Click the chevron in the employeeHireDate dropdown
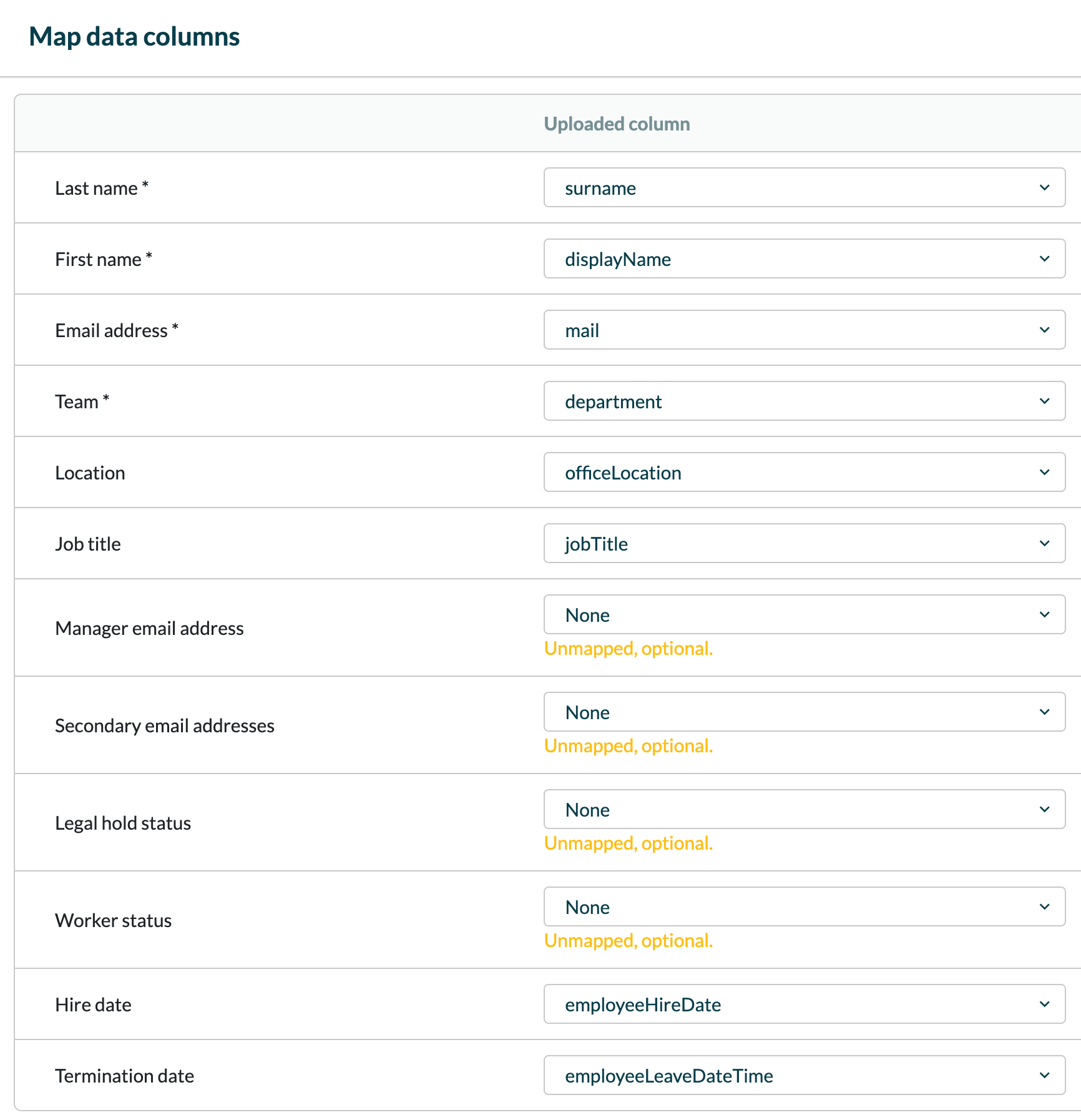 point(1044,1005)
